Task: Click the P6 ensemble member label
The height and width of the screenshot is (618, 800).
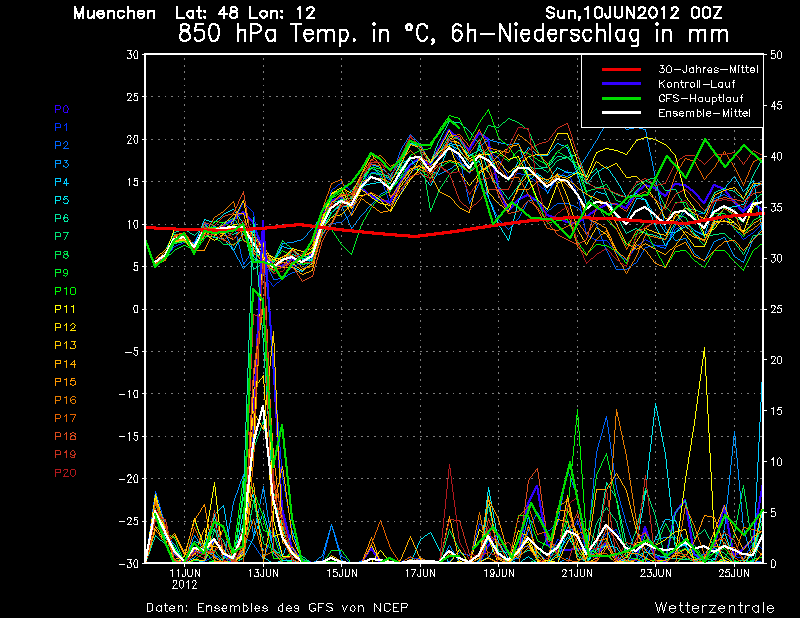Action: coord(62,218)
